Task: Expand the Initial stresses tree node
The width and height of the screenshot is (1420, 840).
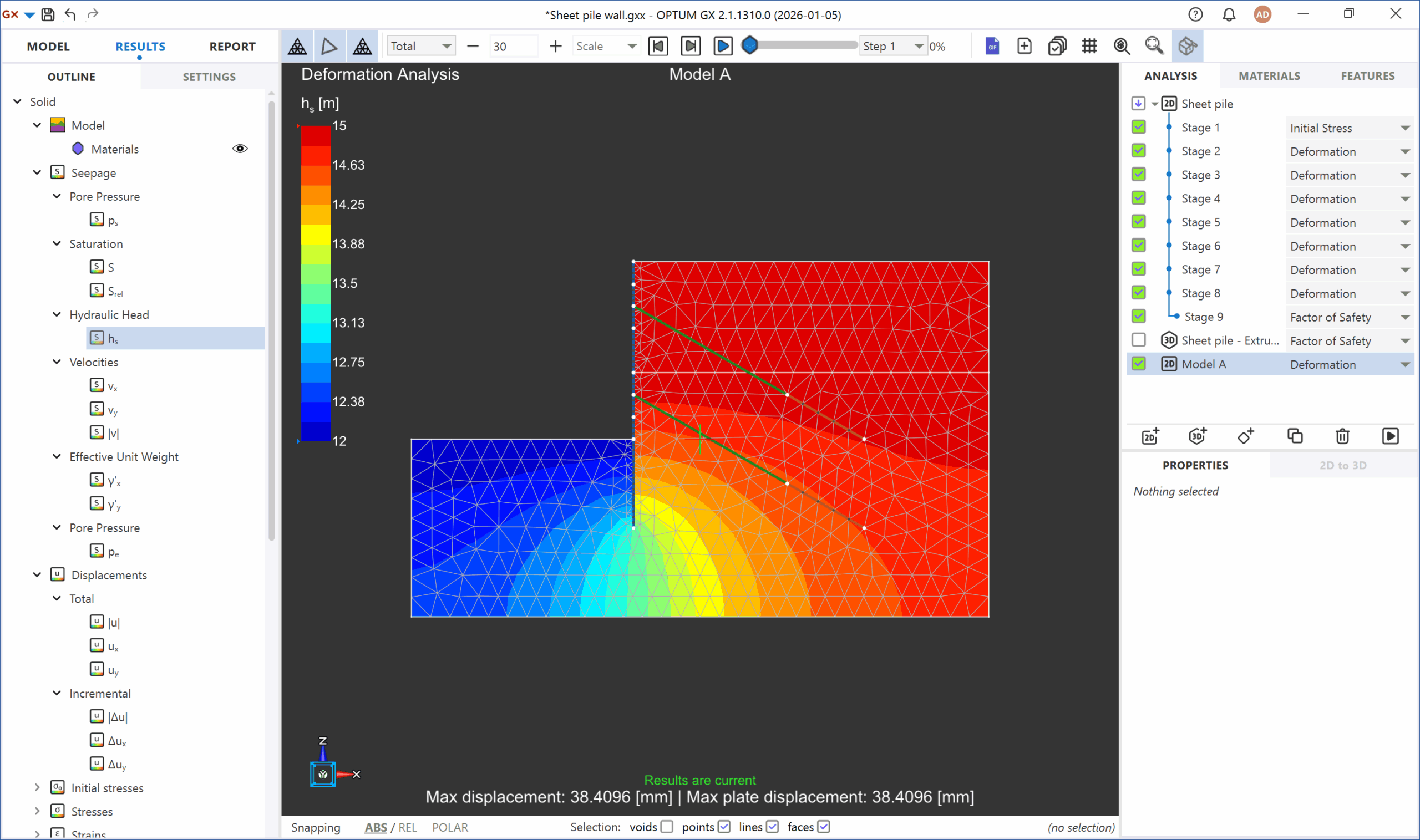Action: (37, 787)
